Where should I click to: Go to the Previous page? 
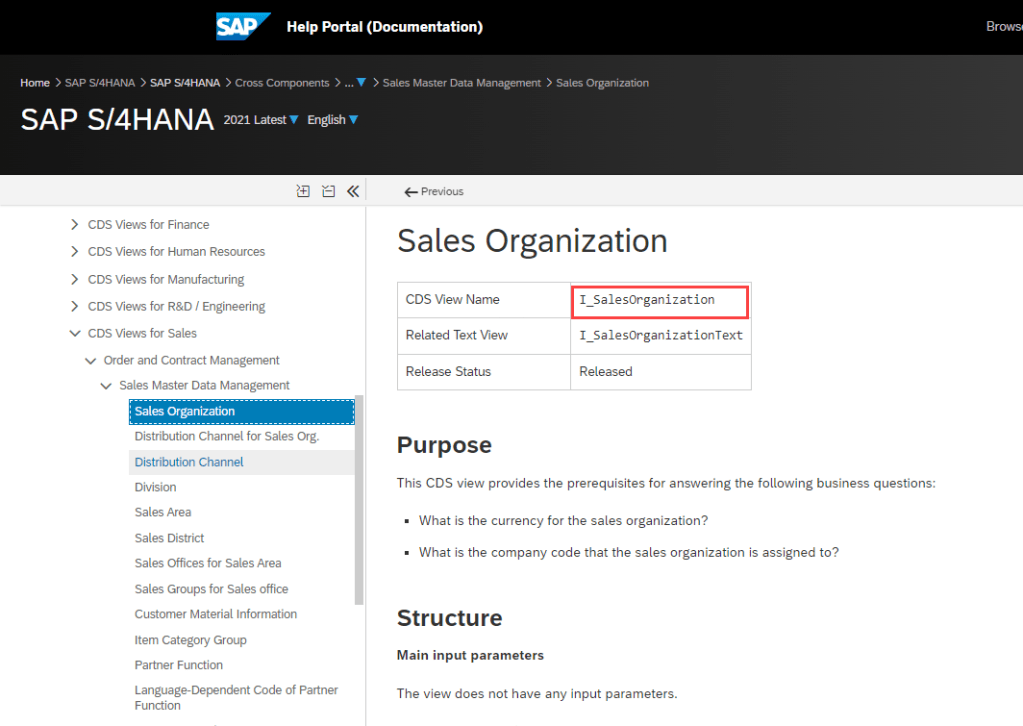(434, 191)
